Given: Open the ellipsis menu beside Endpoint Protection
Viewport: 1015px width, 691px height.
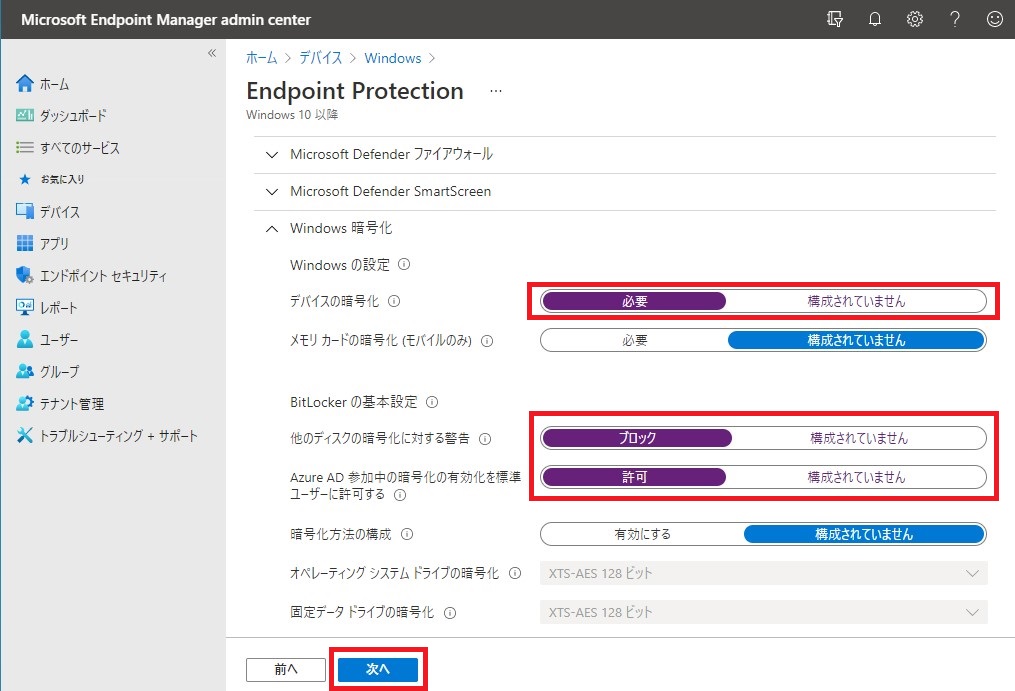Looking at the screenshot, I should coord(496,91).
